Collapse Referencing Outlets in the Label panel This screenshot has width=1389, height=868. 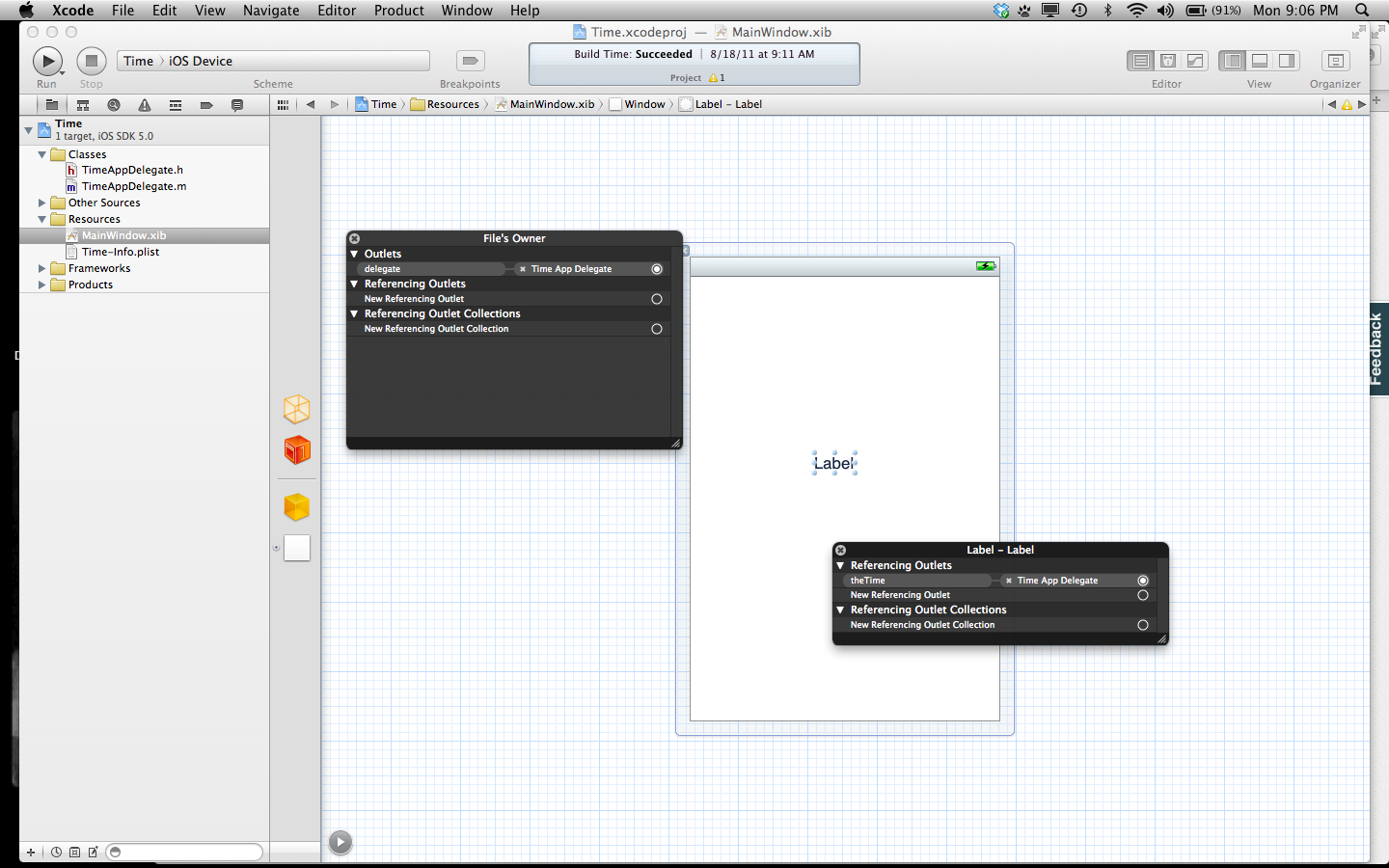pos(841,565)
